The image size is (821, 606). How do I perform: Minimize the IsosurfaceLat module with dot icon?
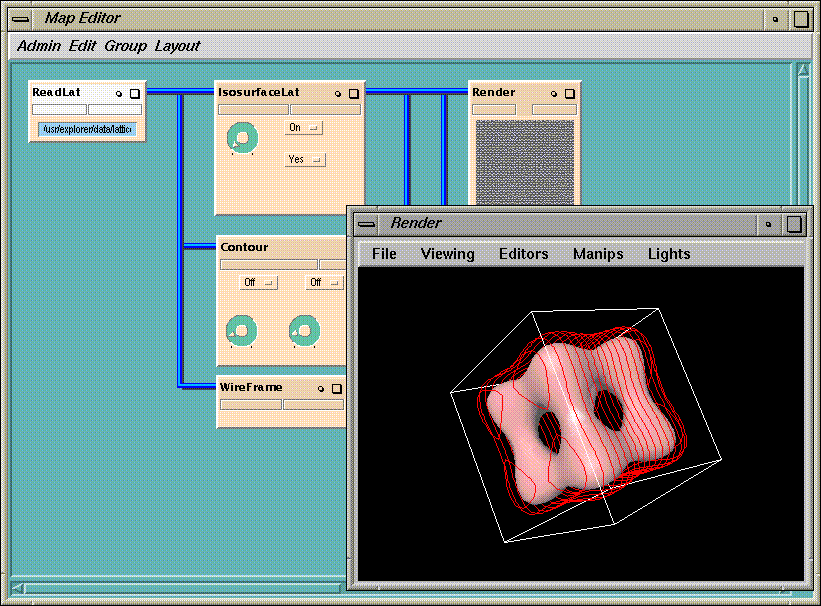click(338, 93)
